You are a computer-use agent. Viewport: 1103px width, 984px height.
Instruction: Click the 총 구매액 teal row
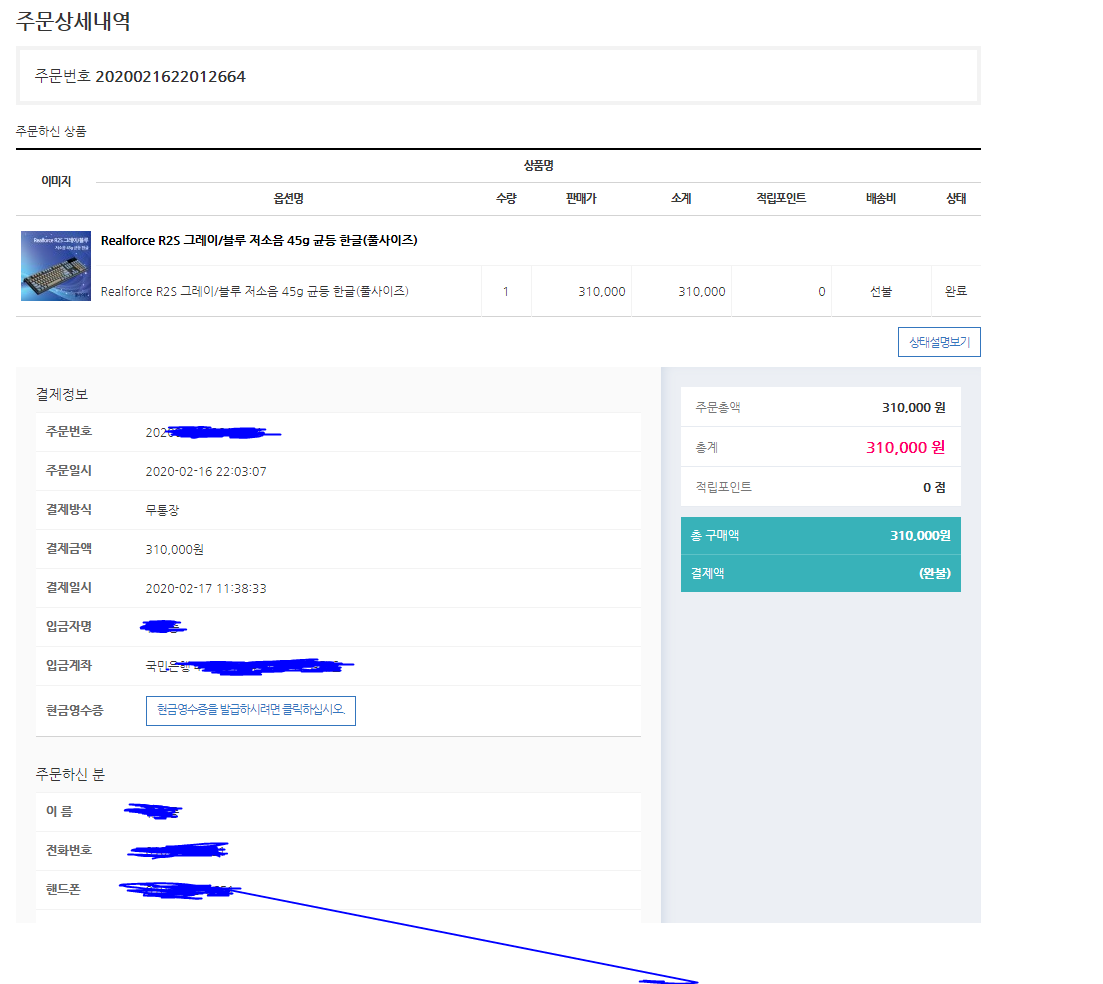[821, 536]
